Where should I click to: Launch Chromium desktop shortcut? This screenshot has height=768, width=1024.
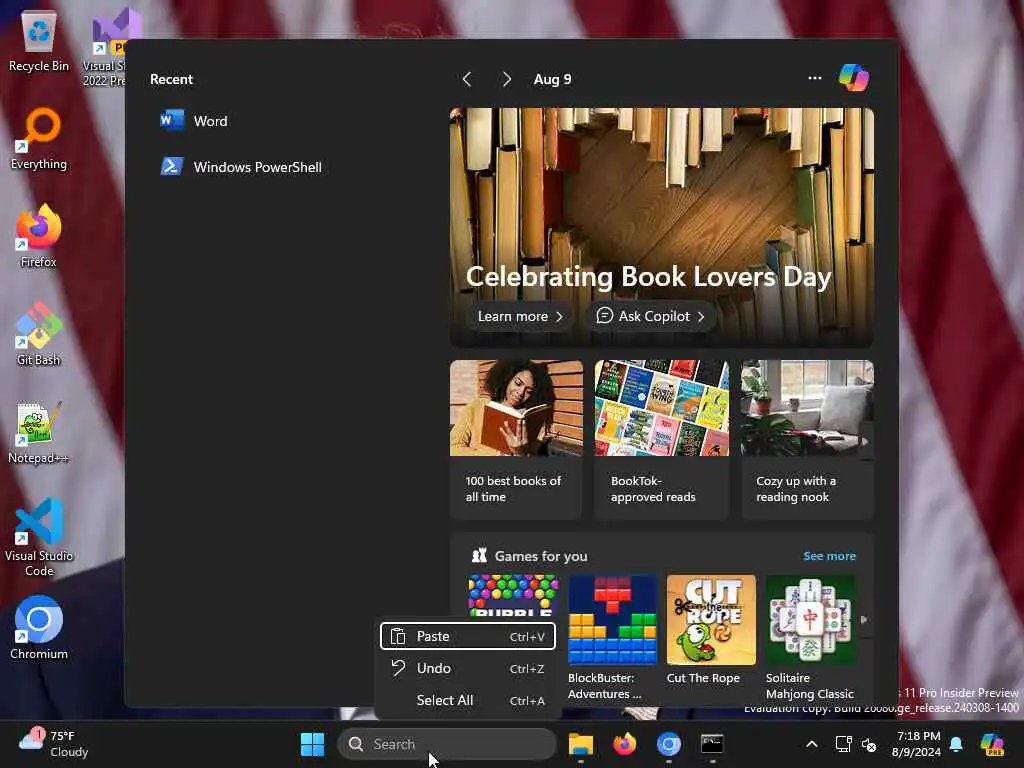[x=39, y=628]
